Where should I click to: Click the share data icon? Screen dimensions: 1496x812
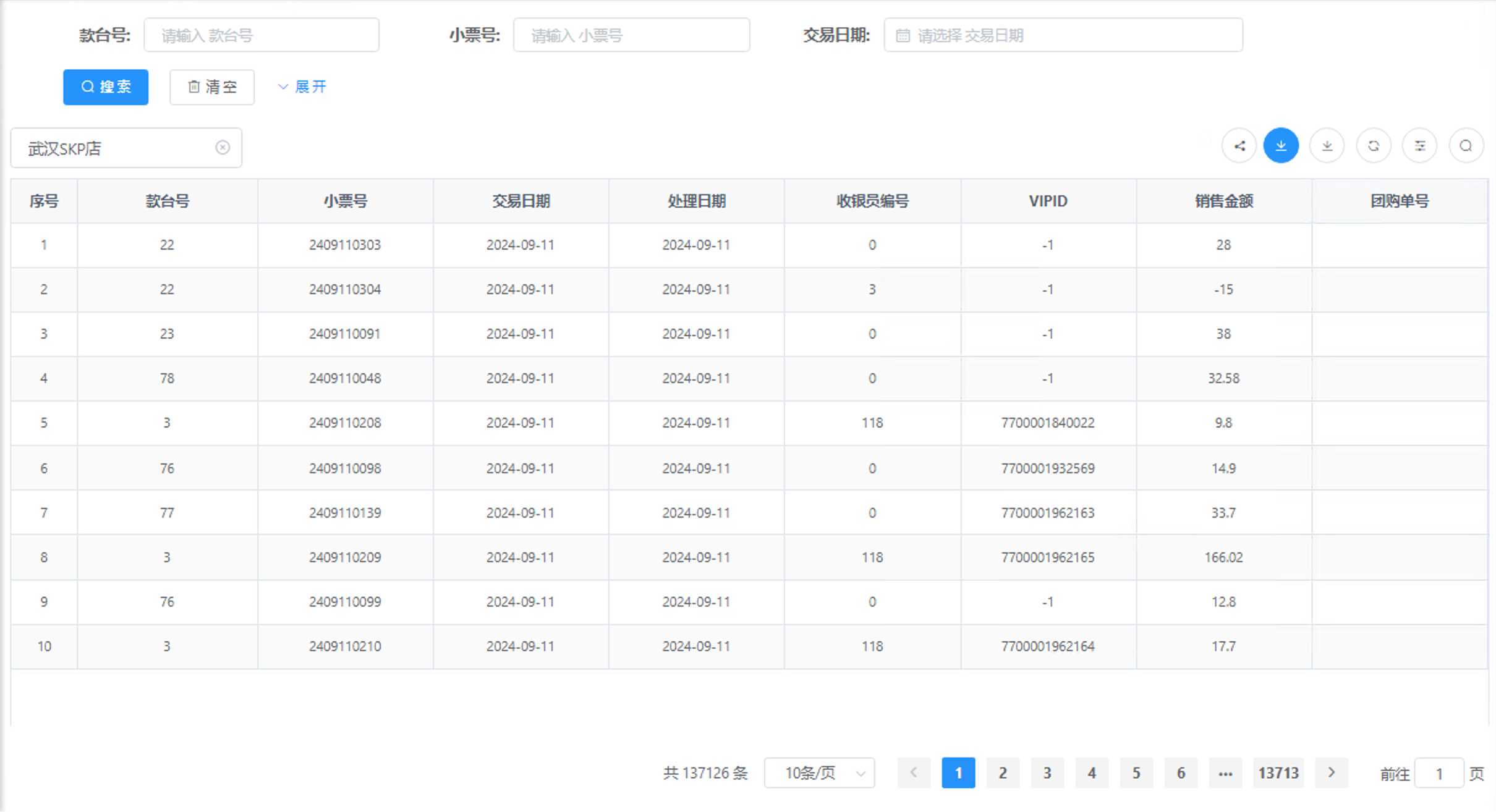pos(1238,146)
